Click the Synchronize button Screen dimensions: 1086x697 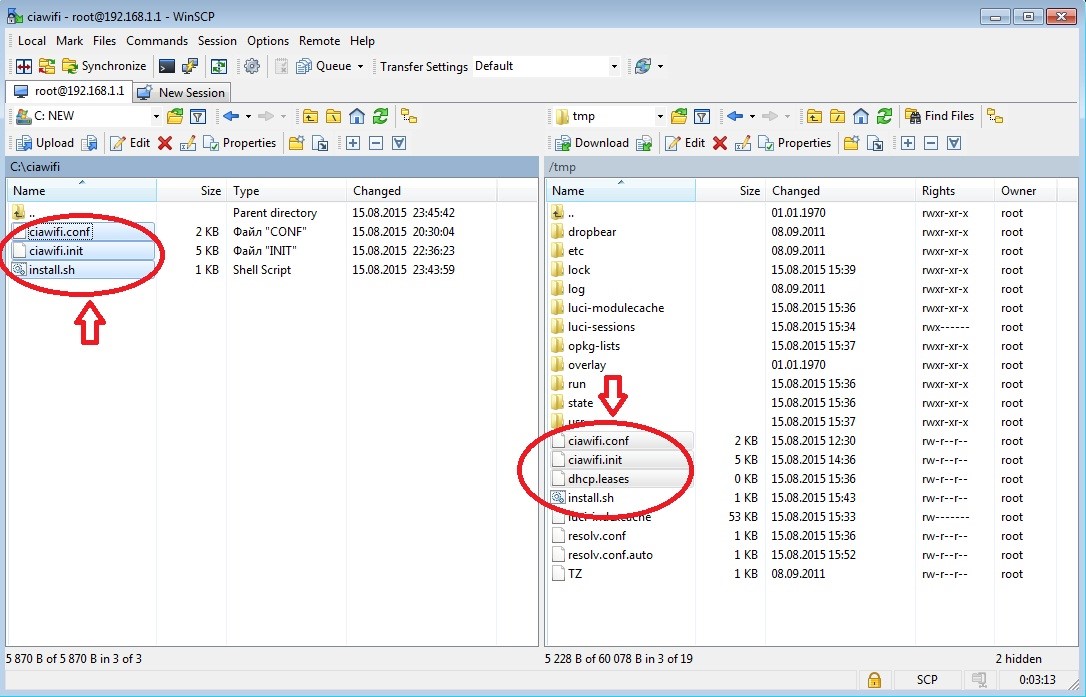click(x=104, y=66)
